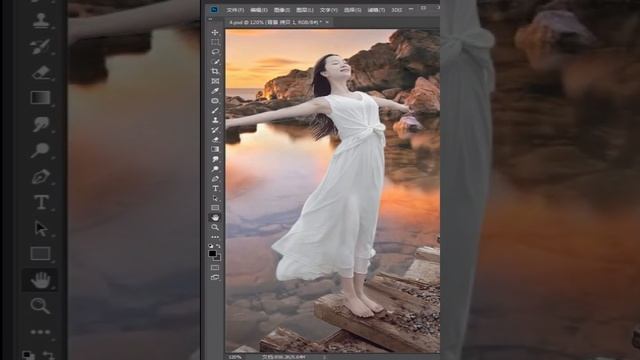Select Dodge tool in center window toolbar

point(215,169)
